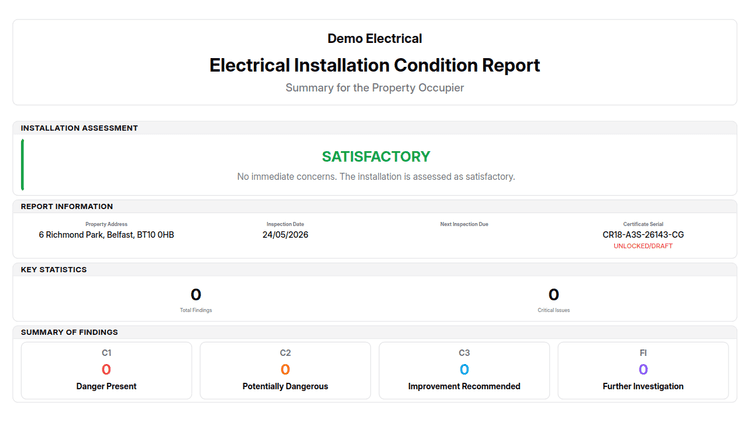Click the certificate serial CR18-A3S-26143-CG
750x431 pixels.
tap(643, 235)
